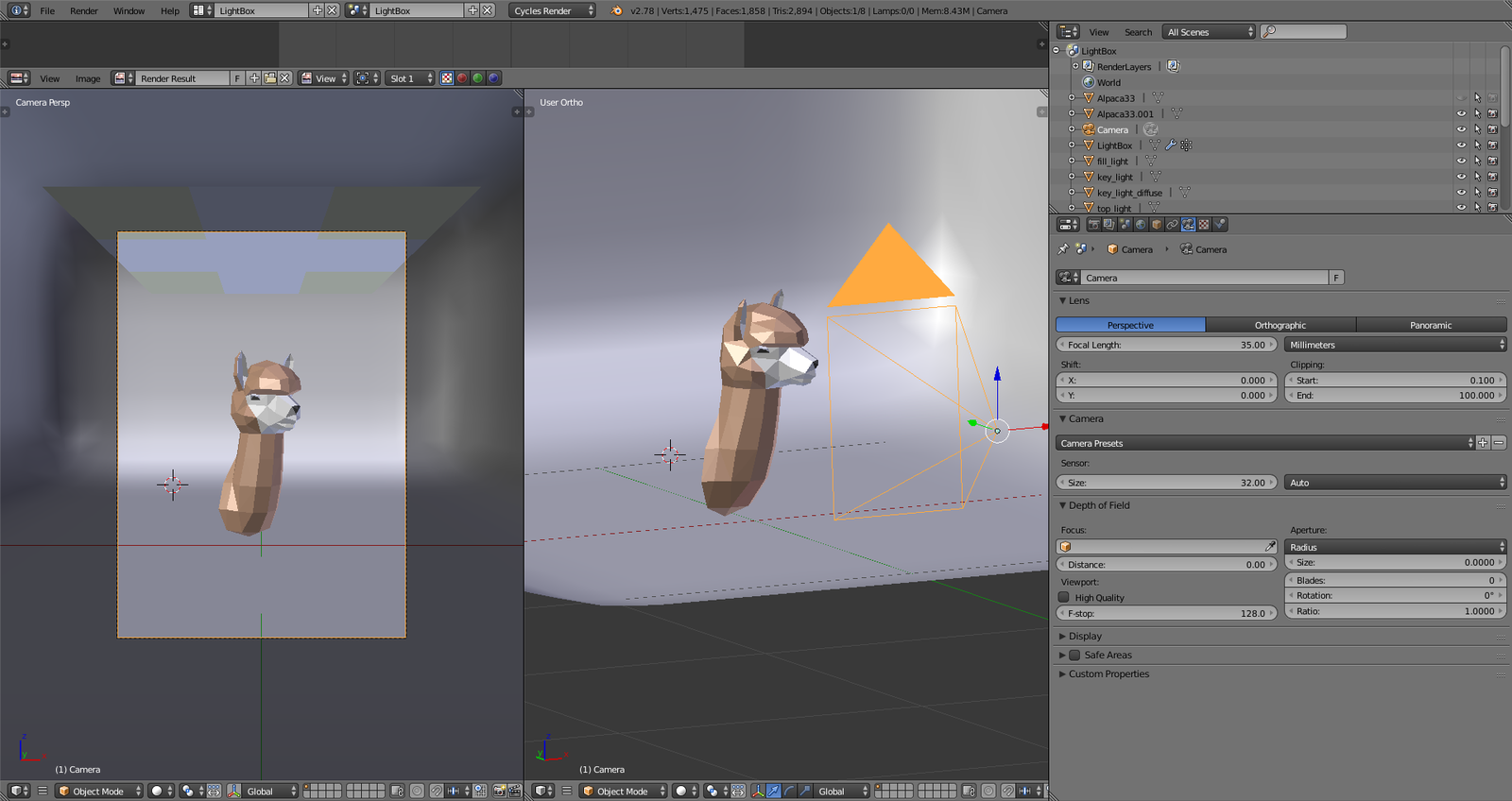Open the File menu
Screen dimensions: 1512x801
pos(47,10)
